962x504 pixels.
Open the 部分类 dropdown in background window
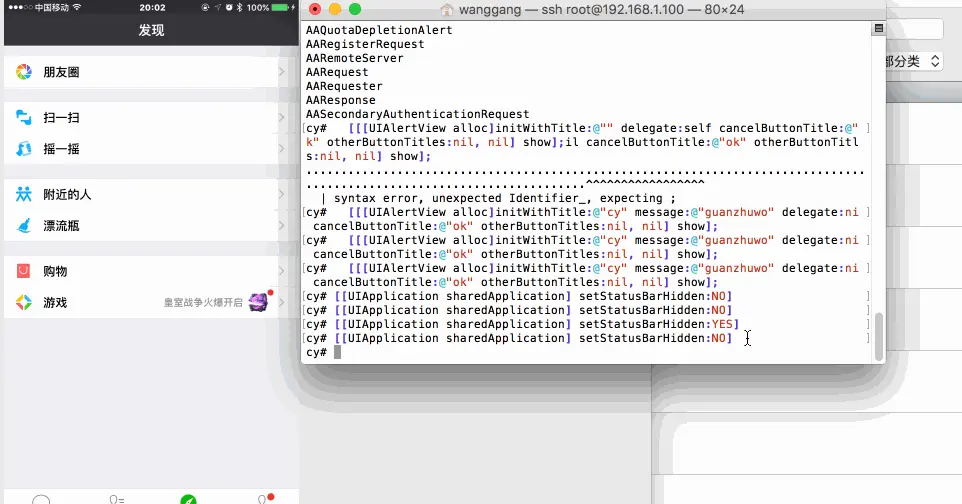[x=913, y=61]
